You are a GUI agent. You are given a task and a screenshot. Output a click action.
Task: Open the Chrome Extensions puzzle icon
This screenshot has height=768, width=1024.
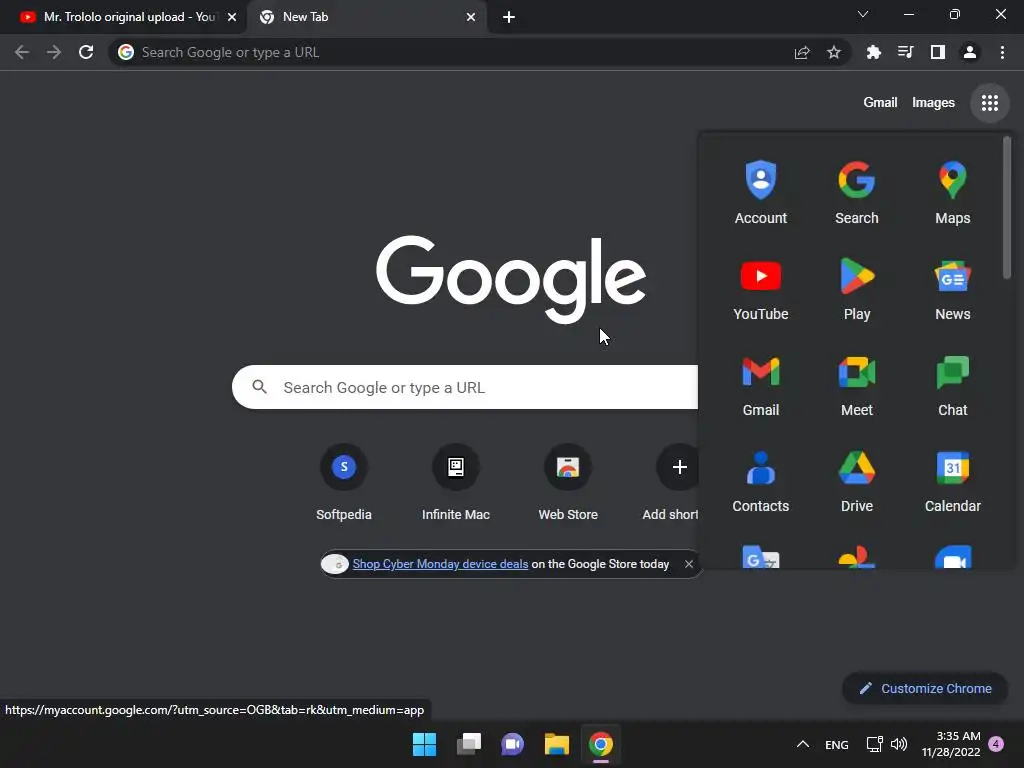point(873,52)
